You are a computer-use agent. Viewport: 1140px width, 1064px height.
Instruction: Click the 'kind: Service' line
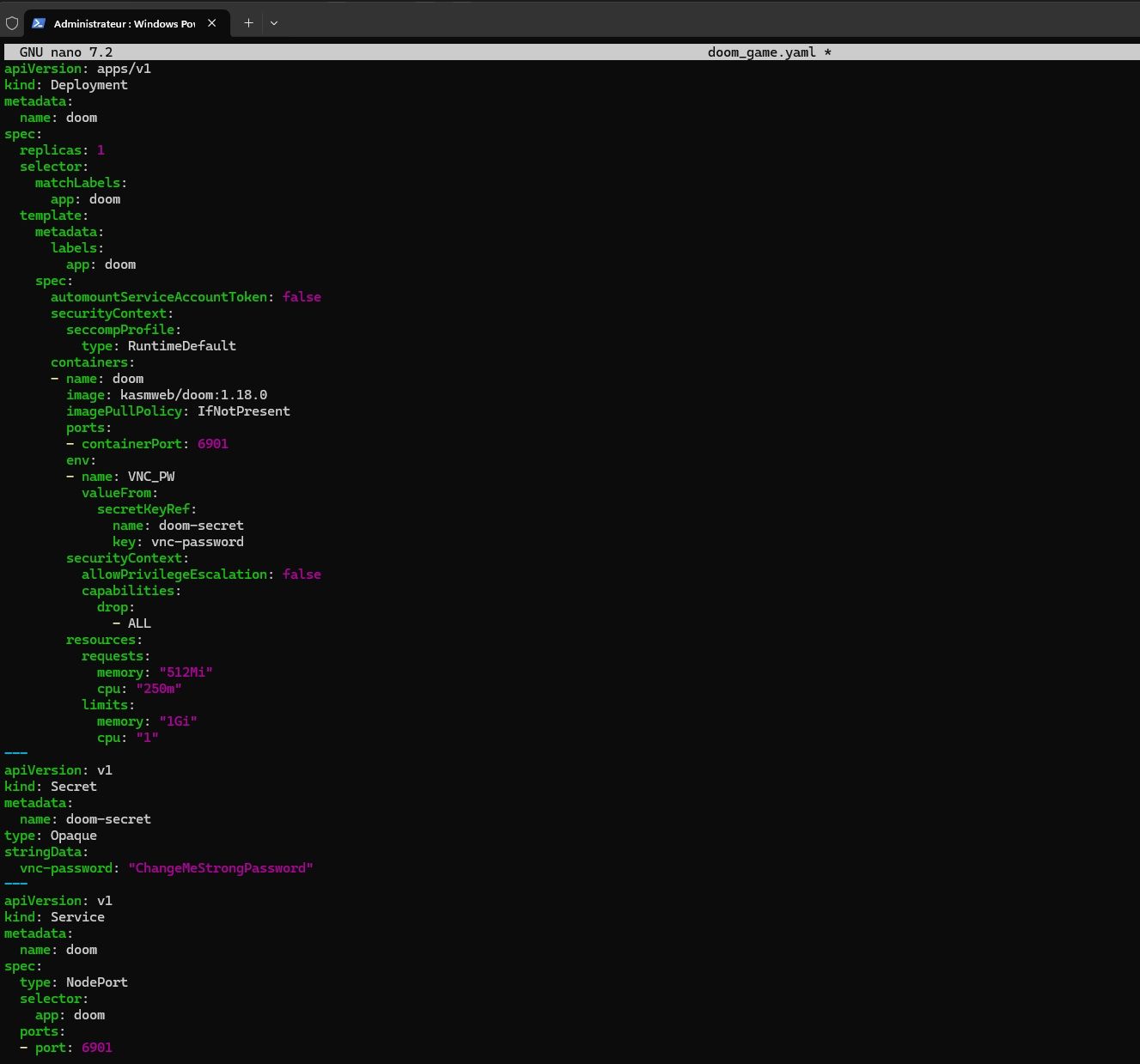(x=54, y=917)
